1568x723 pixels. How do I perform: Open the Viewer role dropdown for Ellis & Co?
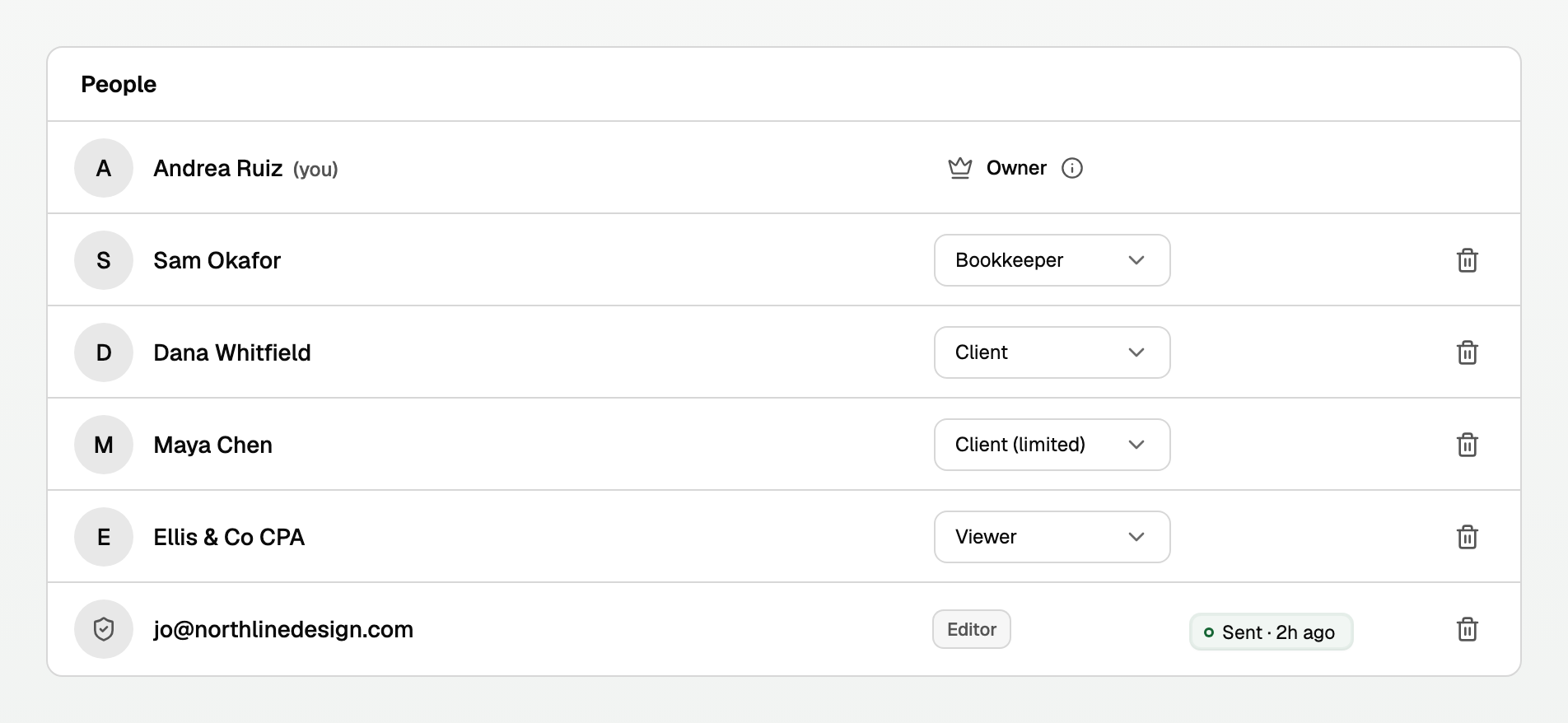1052,537
